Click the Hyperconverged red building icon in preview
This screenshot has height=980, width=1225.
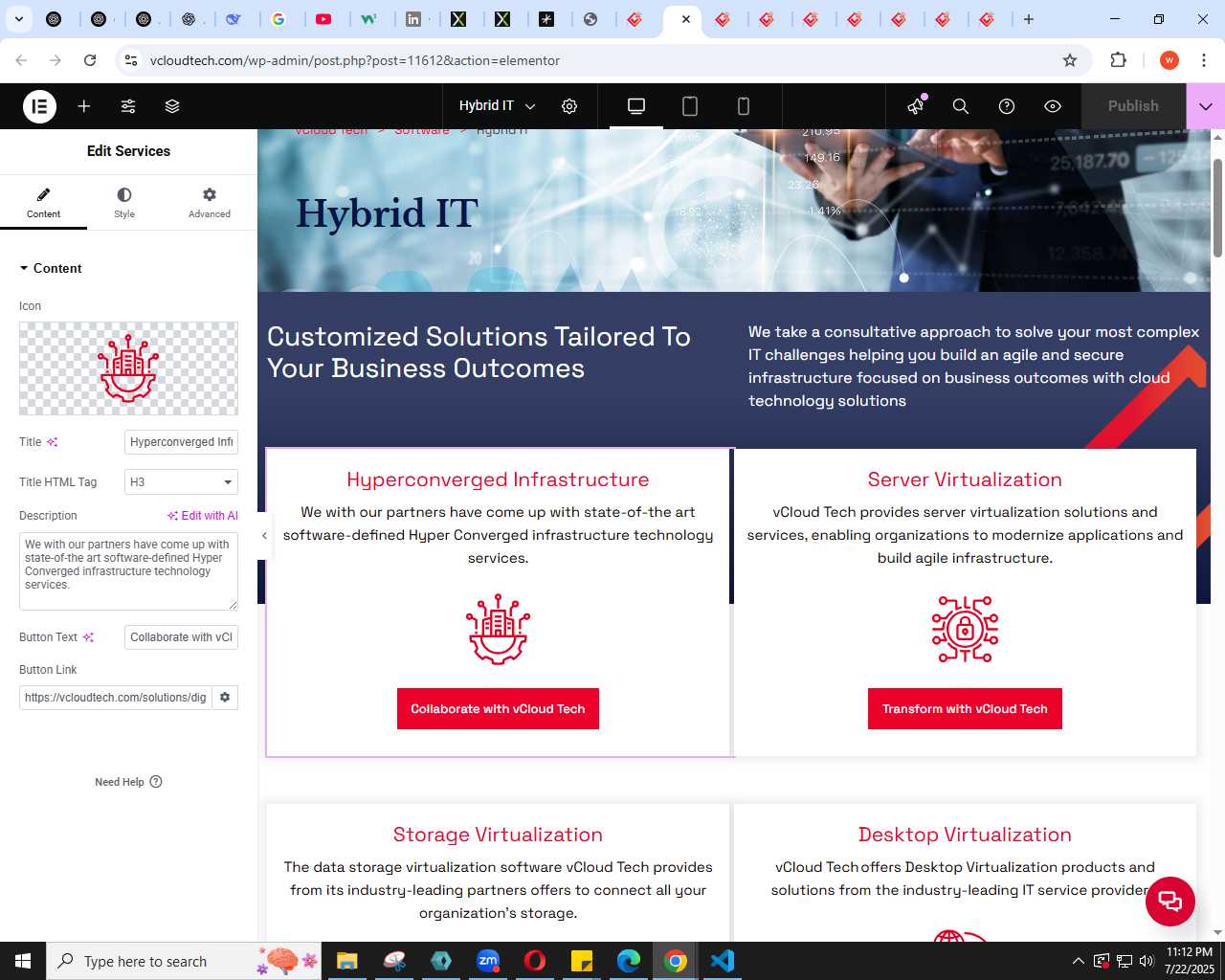498,629
